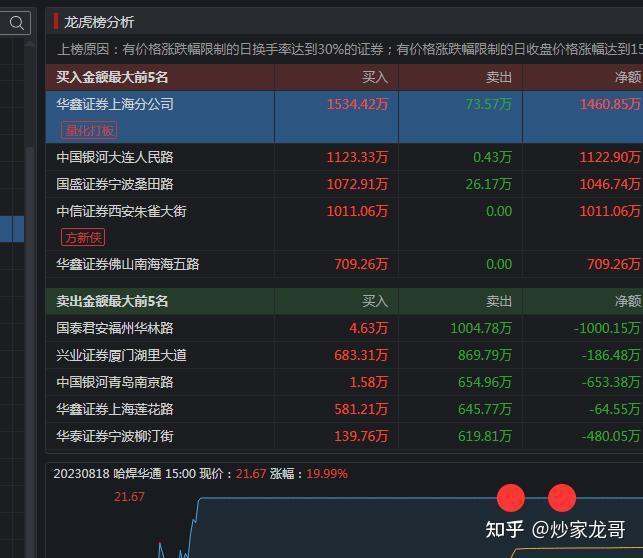Select the 中国银河大连人民路 row
The height and width of the screenshot is (558, 643).
(344, 157)
